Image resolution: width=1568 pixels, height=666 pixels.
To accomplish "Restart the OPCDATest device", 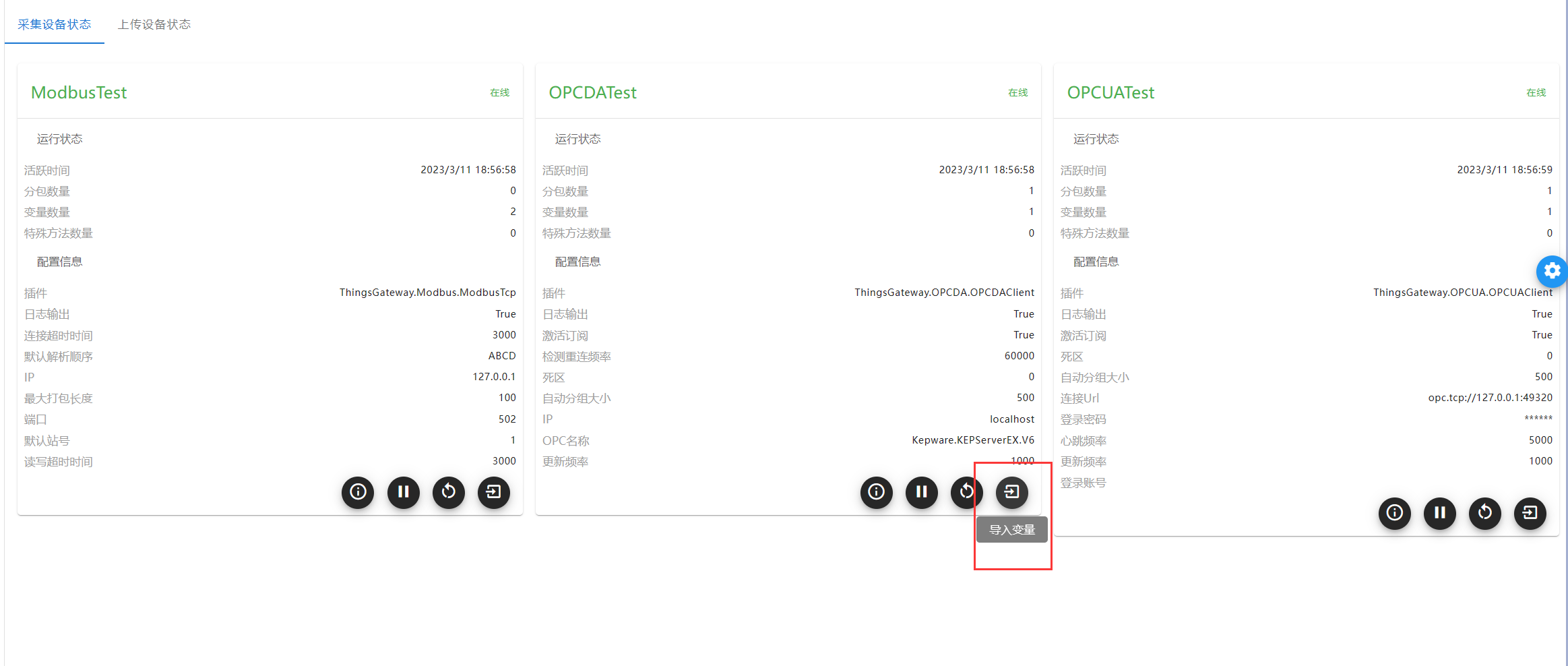I will 966,492.
